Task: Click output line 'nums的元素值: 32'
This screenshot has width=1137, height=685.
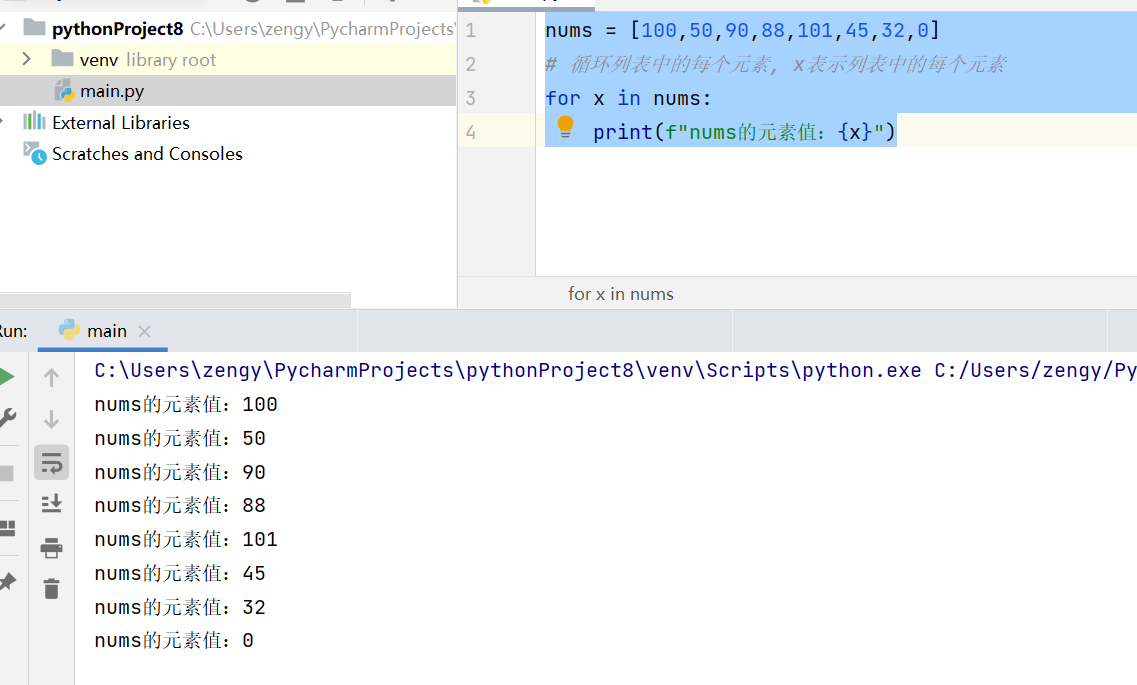Action: 180,607
